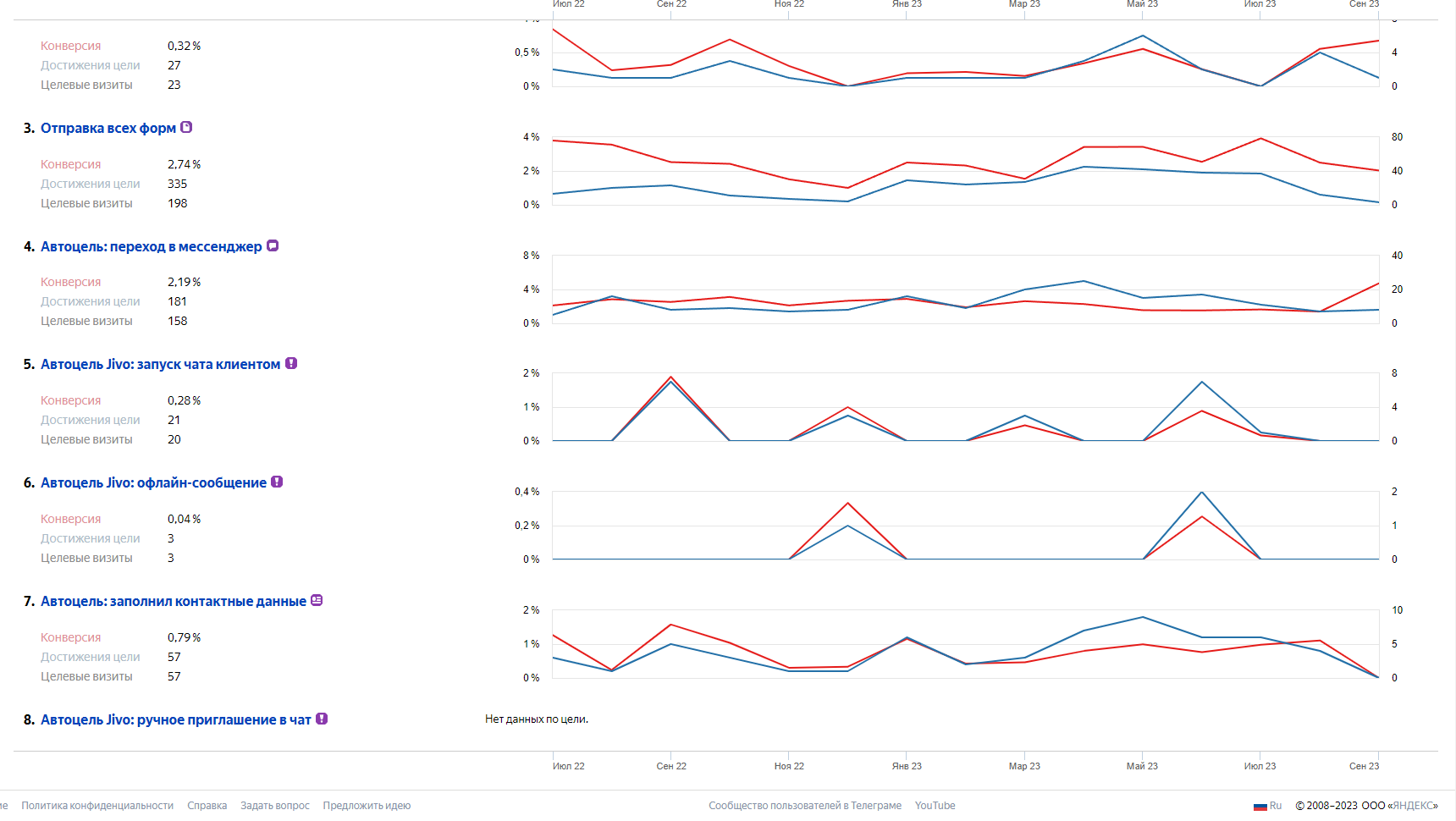Click the Июл 22 label on the bottom axis
1456x821 pixels.
(x=569, y=766)
